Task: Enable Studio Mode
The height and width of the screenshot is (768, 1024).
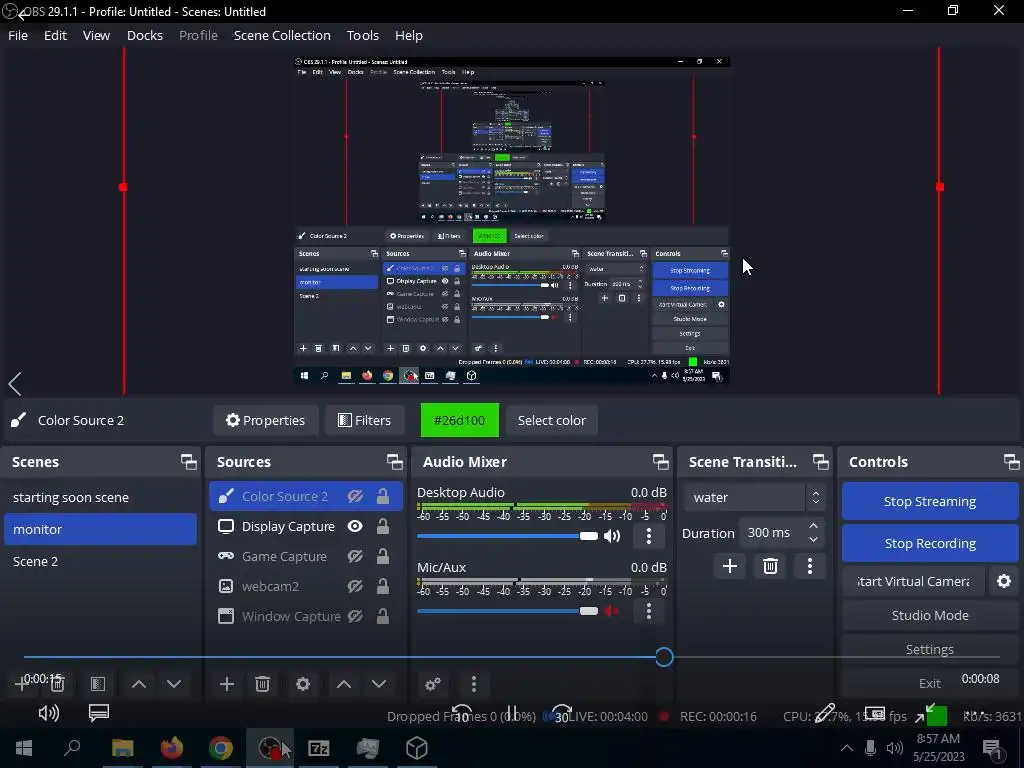Action: [x=930, y=615]
